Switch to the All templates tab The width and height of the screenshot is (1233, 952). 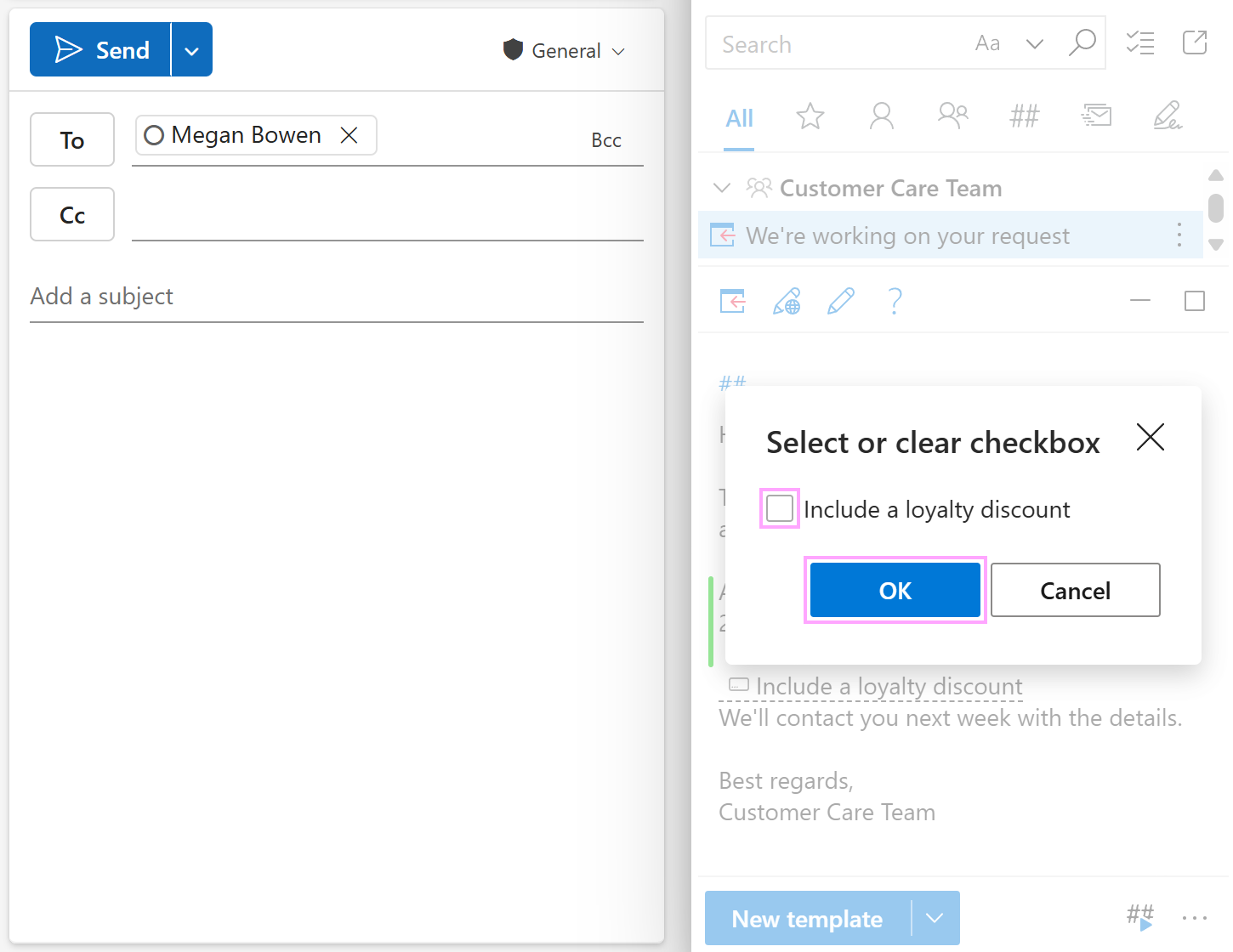pyautogui.click(x=738, y=119)
